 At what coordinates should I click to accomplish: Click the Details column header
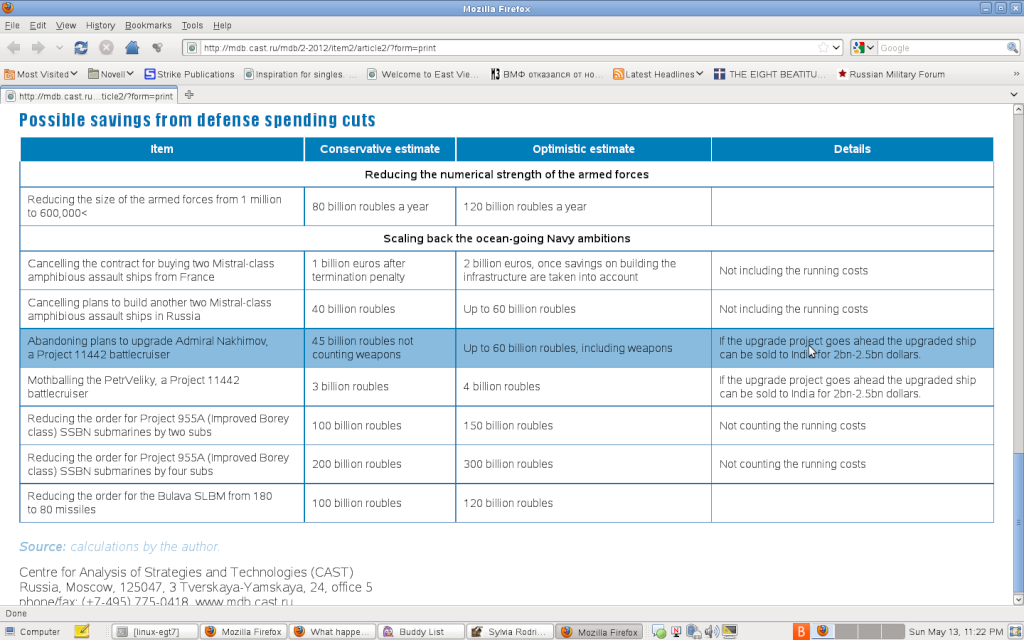(x=852, y=149)
